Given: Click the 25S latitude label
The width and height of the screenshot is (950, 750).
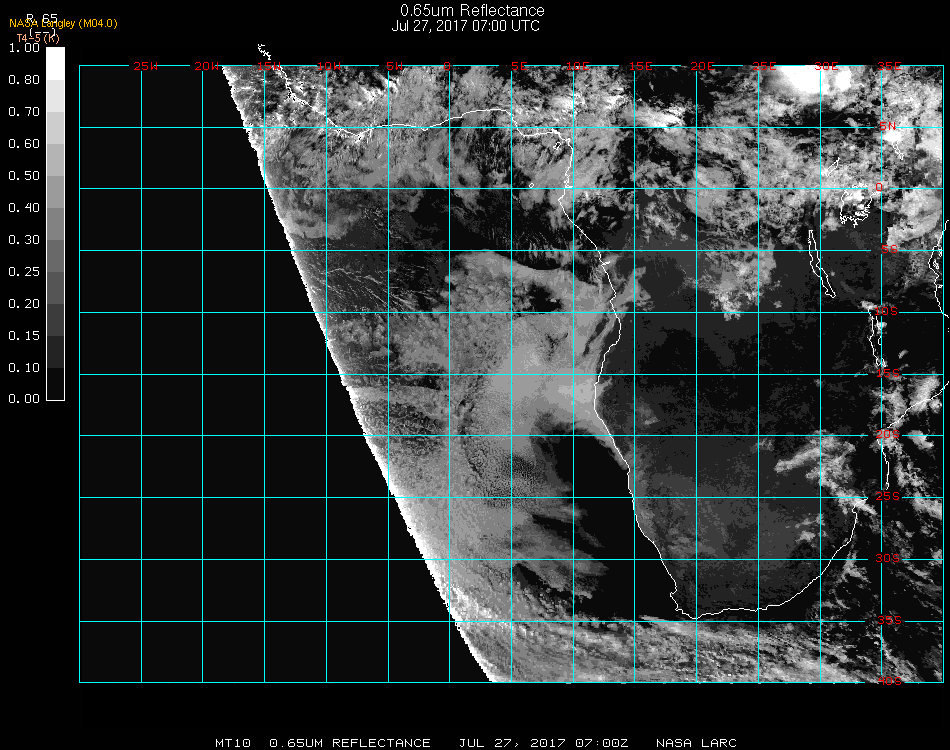Looking at the screenshot, I should (888, 497).
